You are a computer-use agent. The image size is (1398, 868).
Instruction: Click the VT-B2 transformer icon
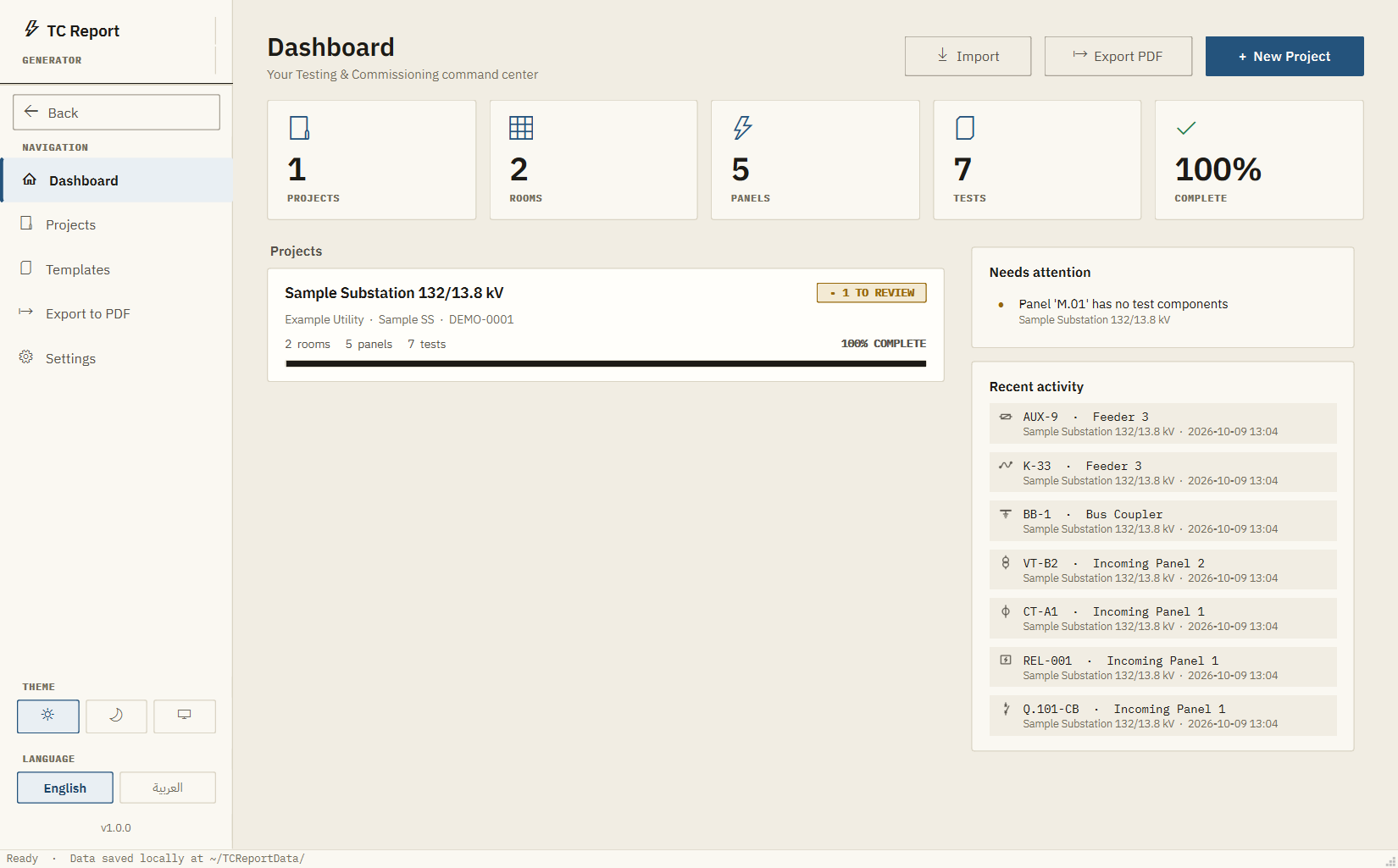pos(1006,562)
